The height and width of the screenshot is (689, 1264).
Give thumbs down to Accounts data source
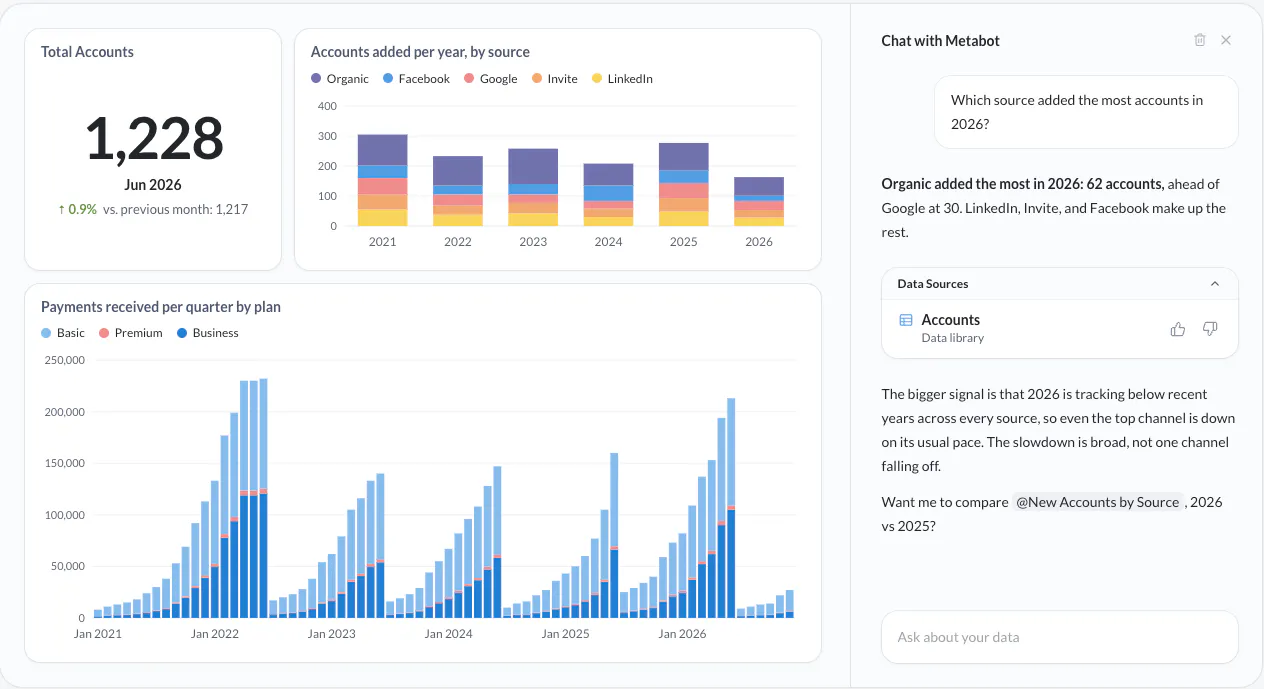point(1210,329)
